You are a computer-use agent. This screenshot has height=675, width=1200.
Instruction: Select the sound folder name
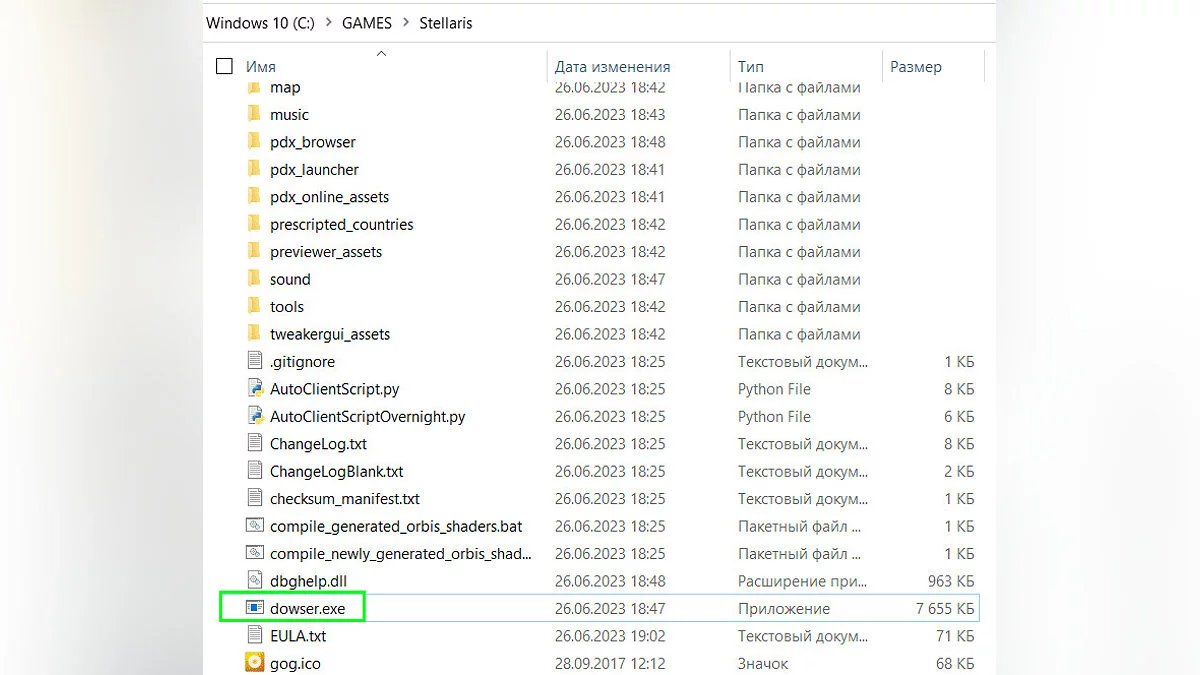coord(290,279)
